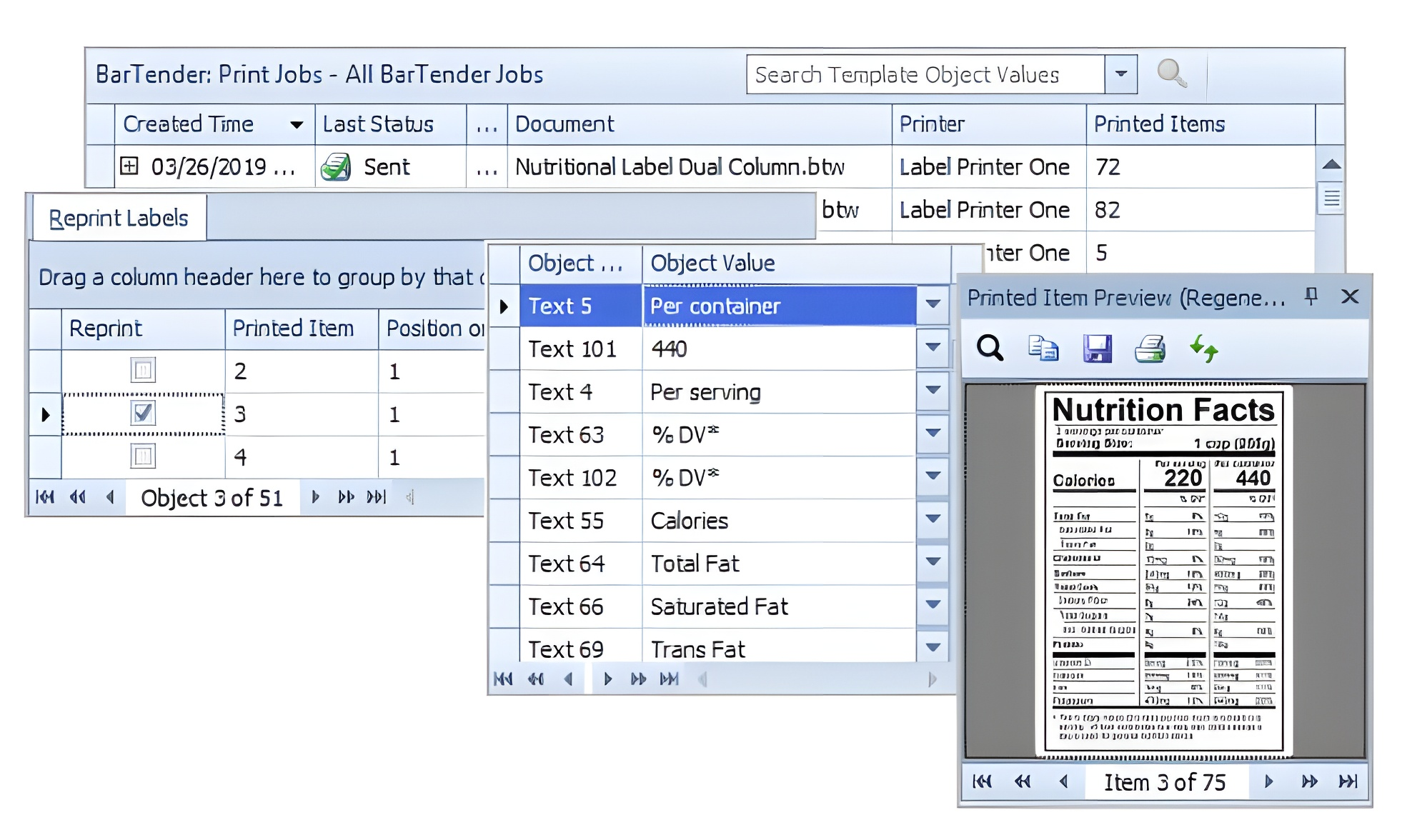Click the zoom magnifier in the preview toolbar
Screen dimensions: 1402x840
(990, 348)
